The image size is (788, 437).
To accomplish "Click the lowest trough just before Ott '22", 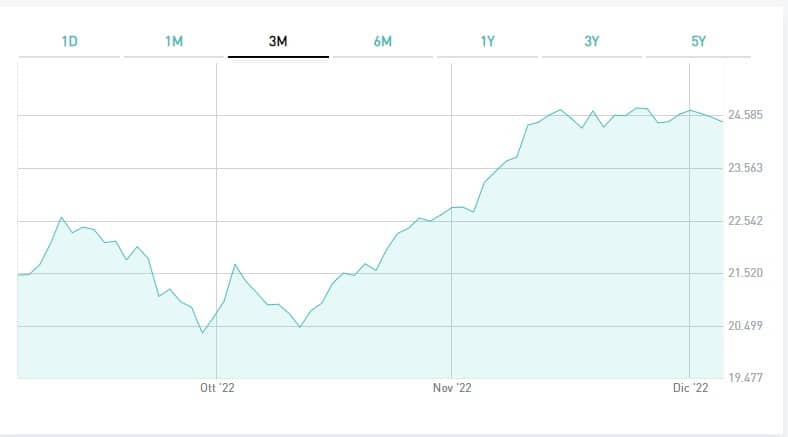I will (203, 332).
